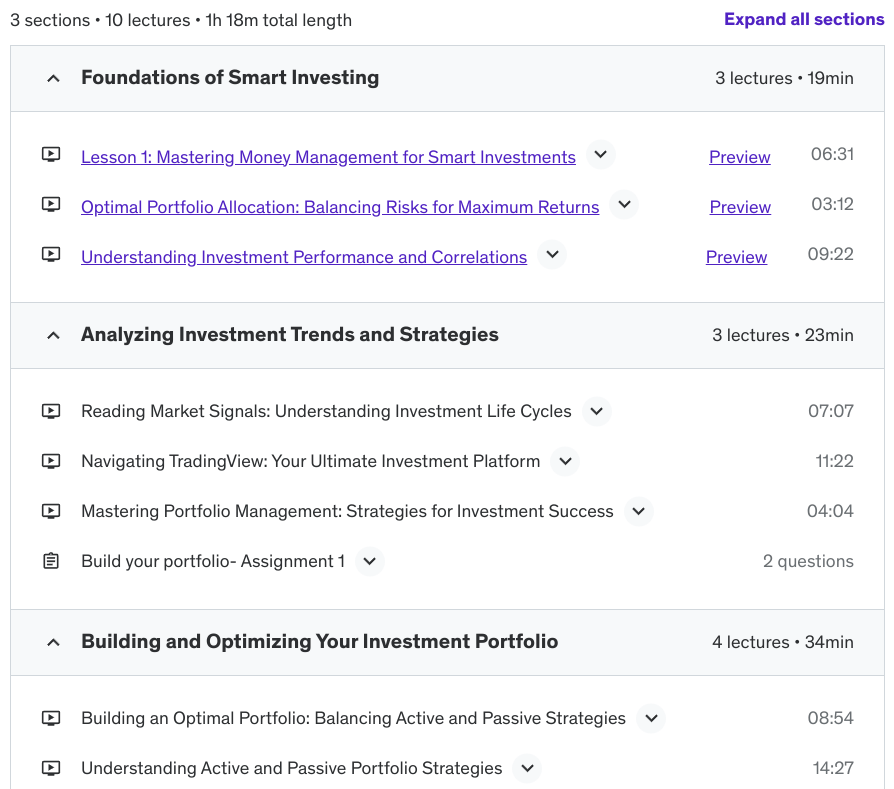Click video icon beside Mastering Portfolio Management
This screenshot has width=894, height=789.
(51, 511)
